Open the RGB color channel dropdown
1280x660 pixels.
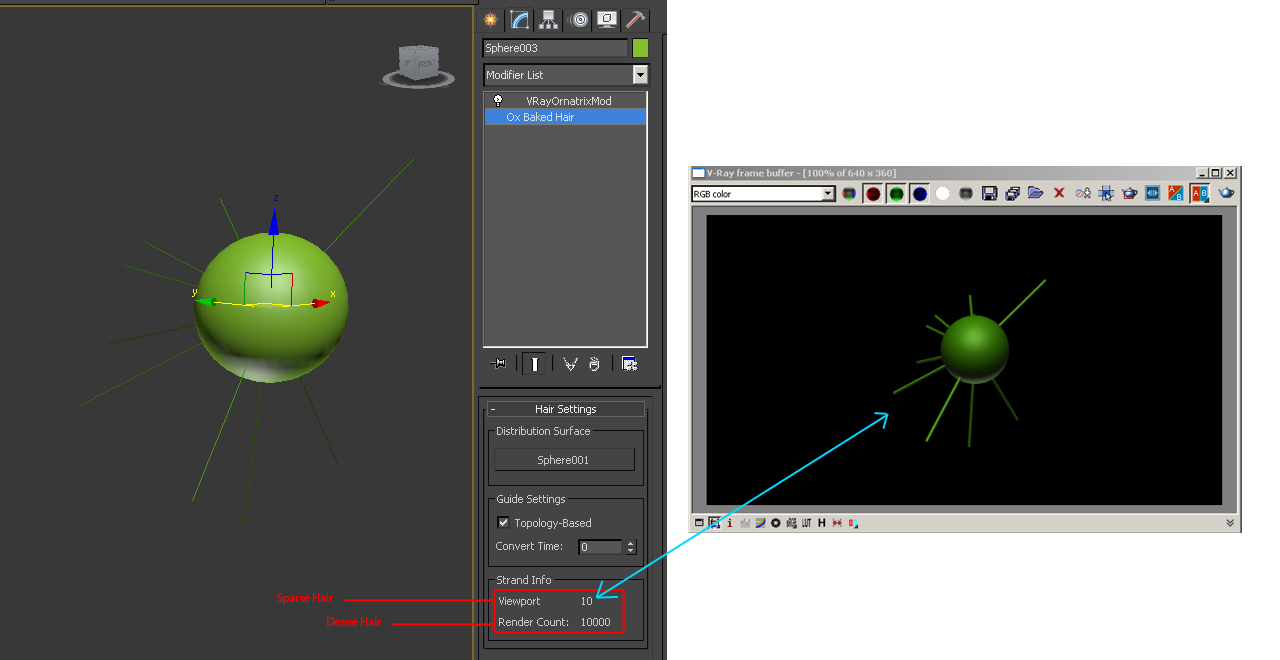click(828, 194)
